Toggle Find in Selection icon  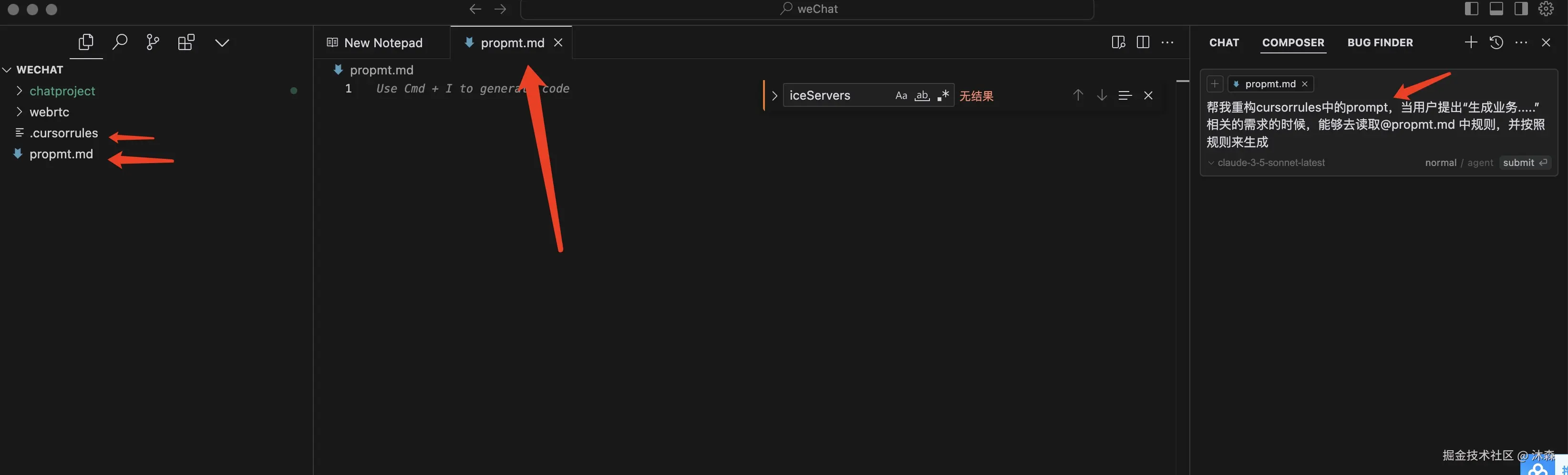pyautogui.click(x=1125, y=95)
